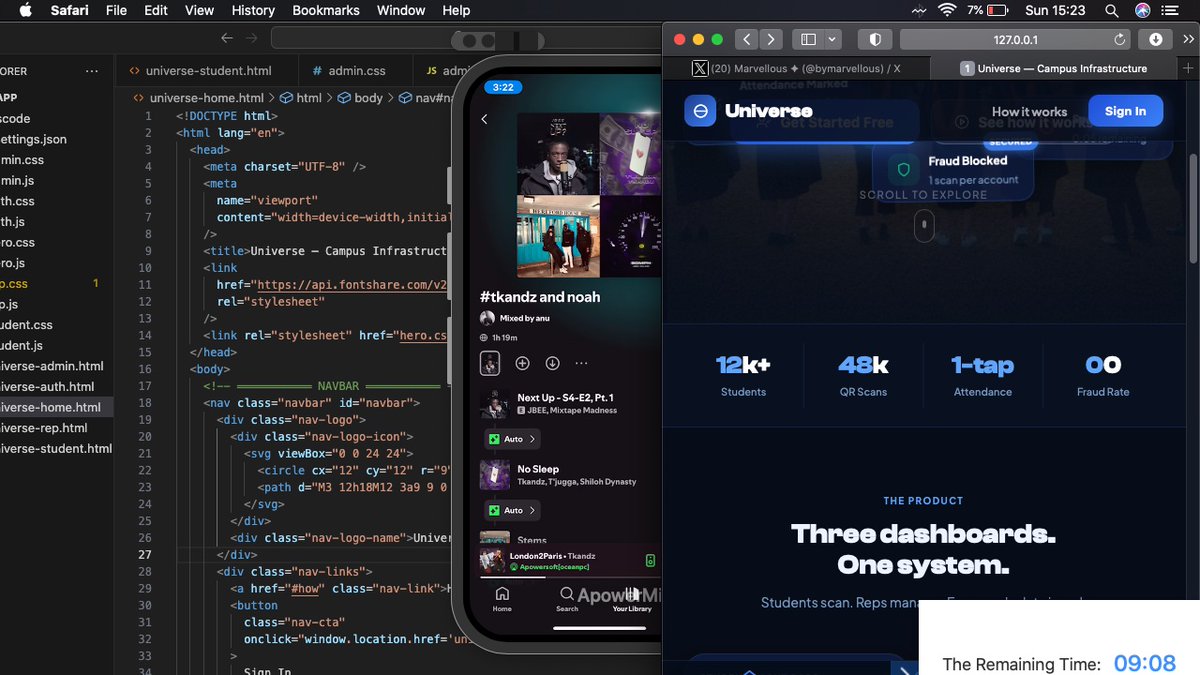
Task: Click the scroll-to-explore mouse indicator
Action: (x=924, y=227)
